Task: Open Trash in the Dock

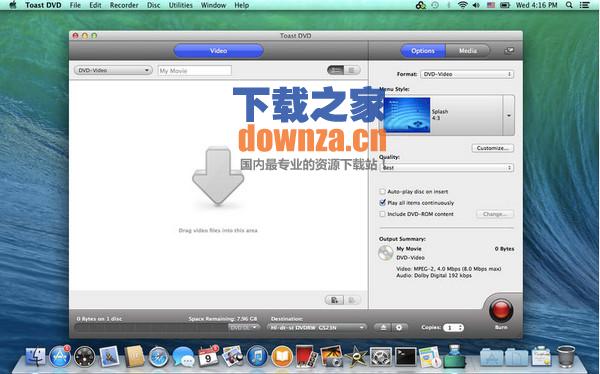Action: point(566,356)
